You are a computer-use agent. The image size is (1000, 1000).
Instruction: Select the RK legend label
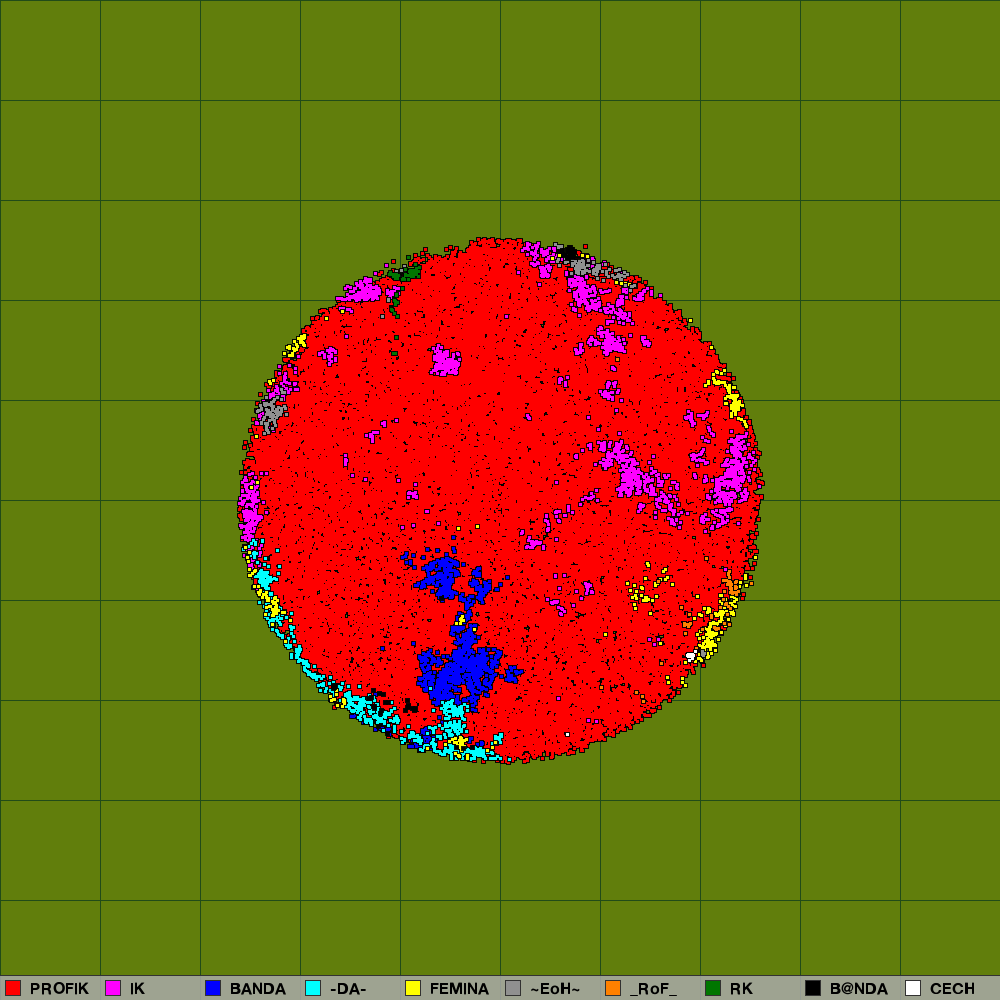coord(741,989)
